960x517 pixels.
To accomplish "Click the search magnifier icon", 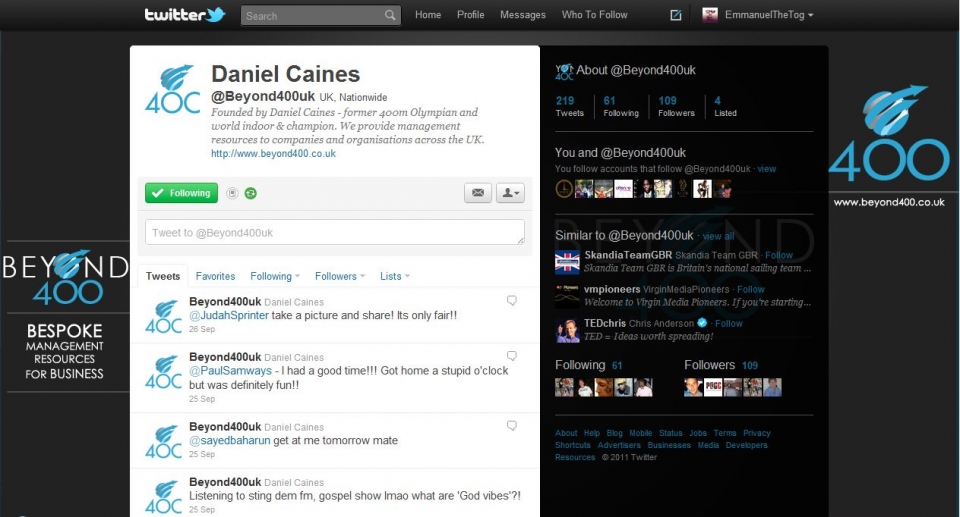I will (x=390, y=15).
